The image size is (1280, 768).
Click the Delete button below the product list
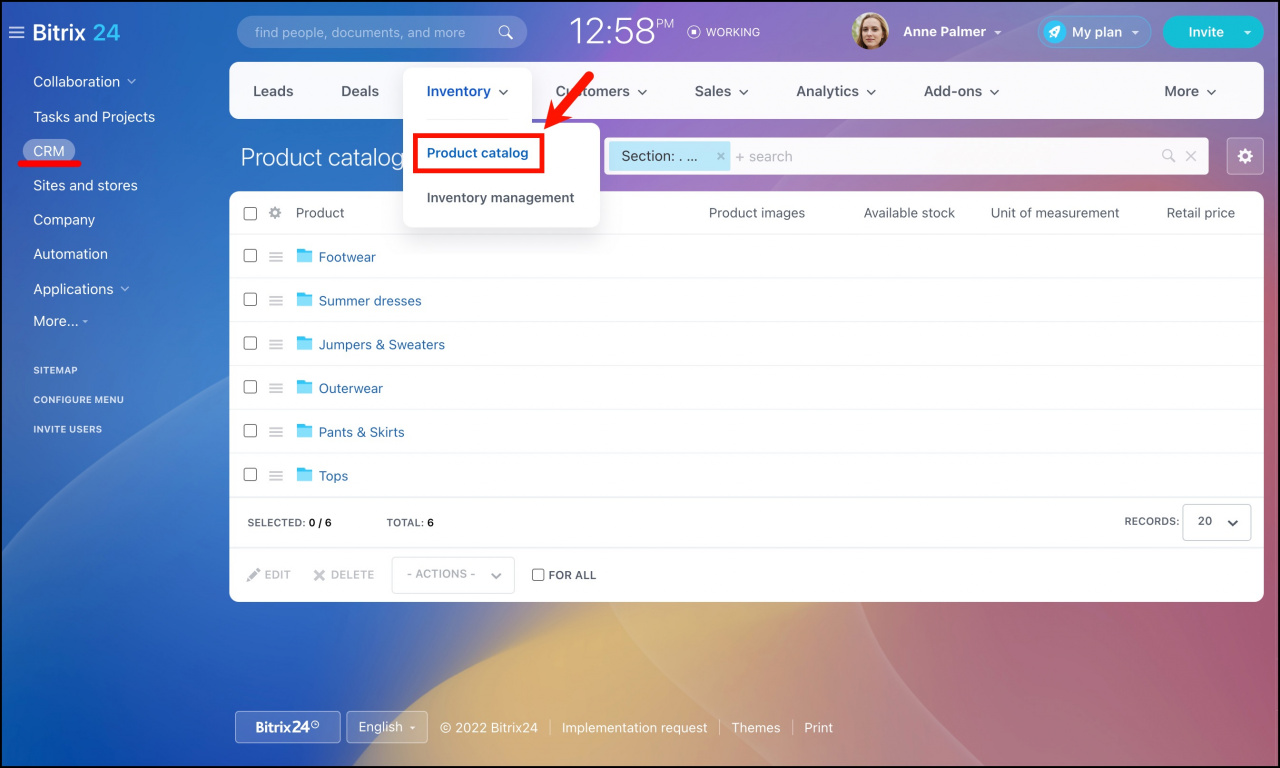pos(344,575)
